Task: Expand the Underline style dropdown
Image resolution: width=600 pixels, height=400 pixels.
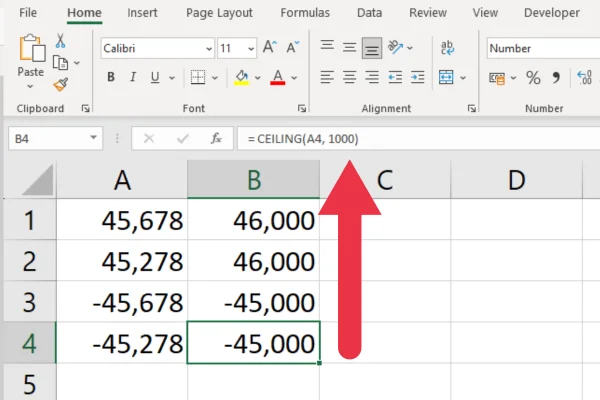Action: [172, 78]
